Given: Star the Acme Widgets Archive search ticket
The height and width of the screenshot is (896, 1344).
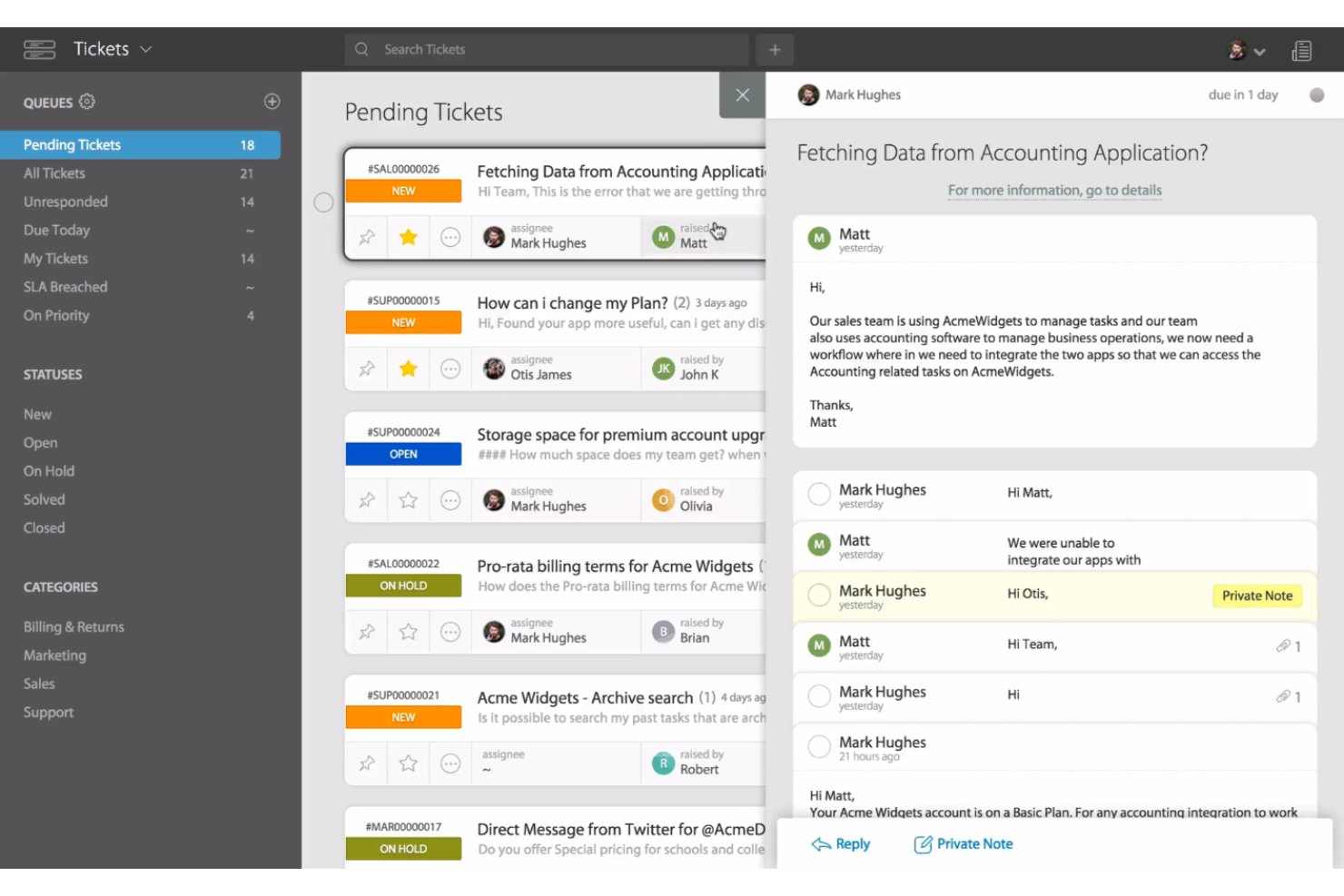Looking at the screenshot, I should pos(407,763).
